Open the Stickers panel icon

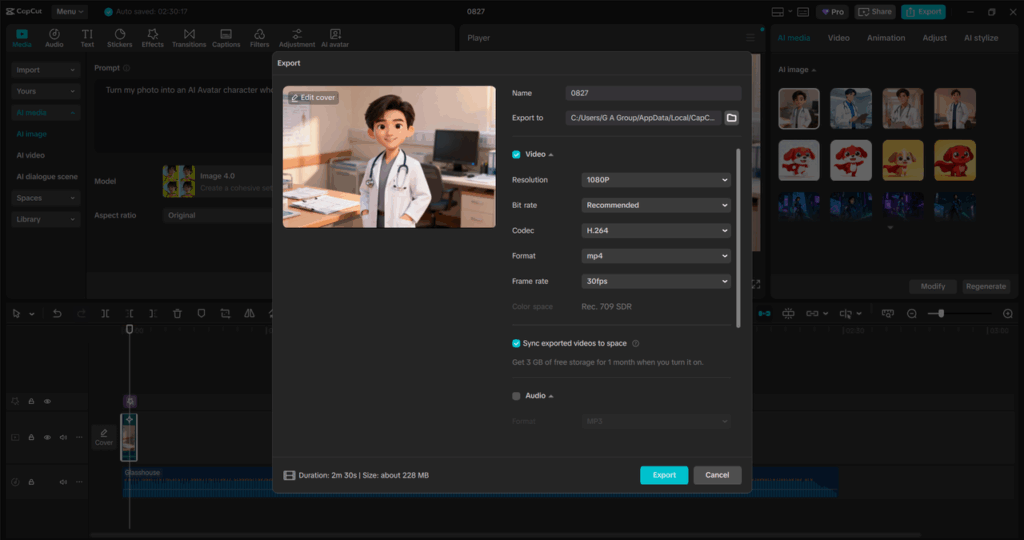click(119, 38)
